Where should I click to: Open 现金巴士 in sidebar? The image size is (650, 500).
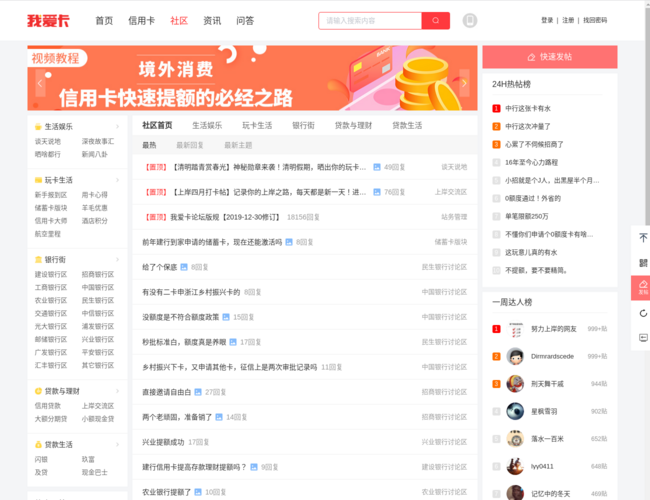point(95,472)
